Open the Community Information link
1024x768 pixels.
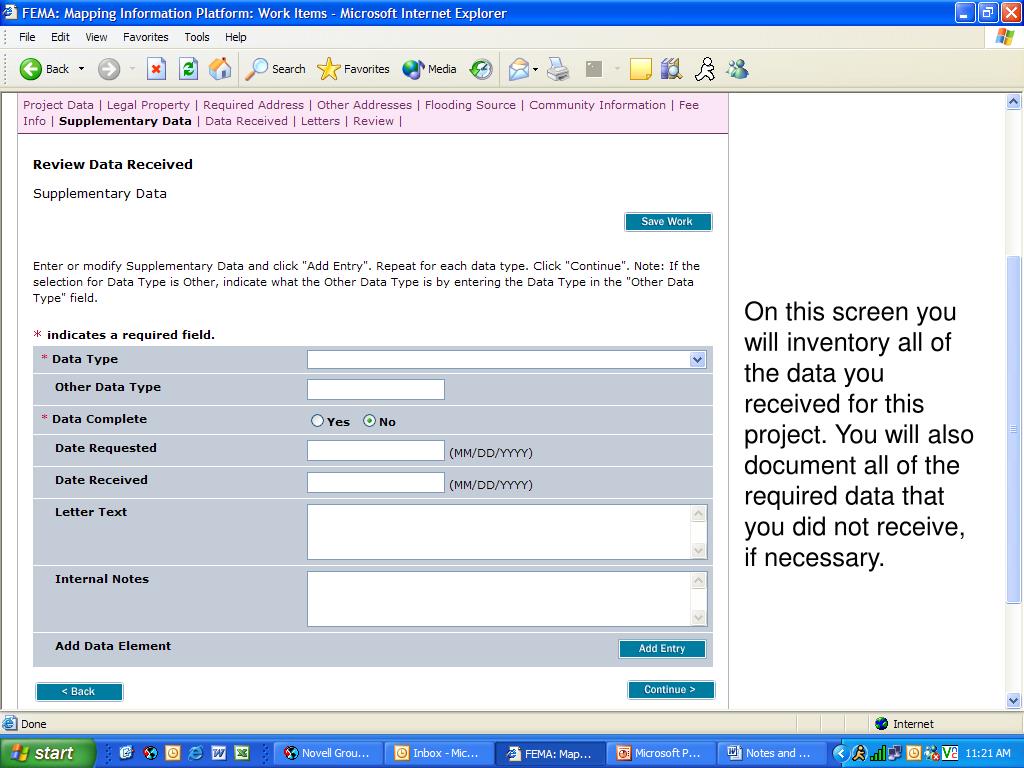[598, 105]
